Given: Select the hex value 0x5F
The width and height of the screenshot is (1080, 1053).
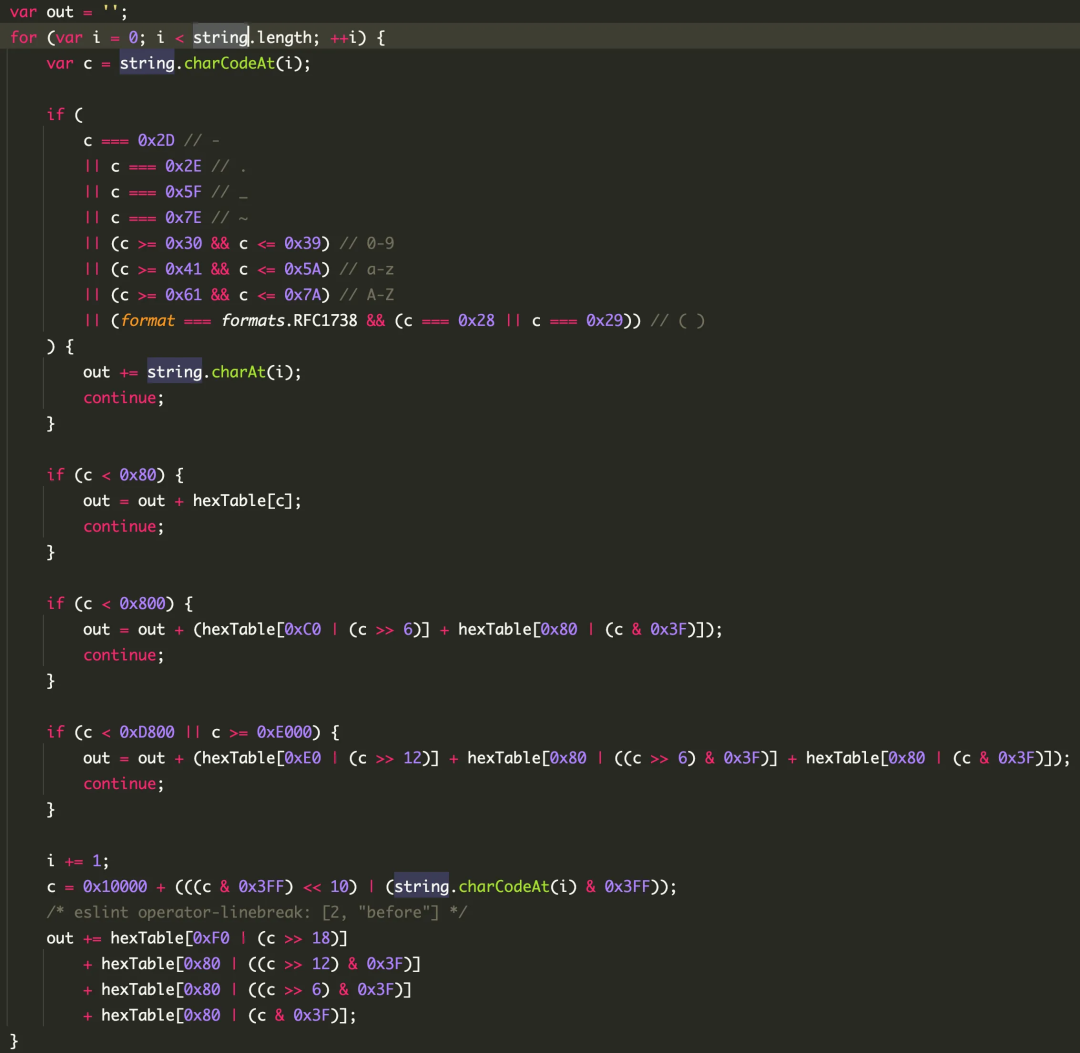Looking at the screenshot, I should click(183, 192).
